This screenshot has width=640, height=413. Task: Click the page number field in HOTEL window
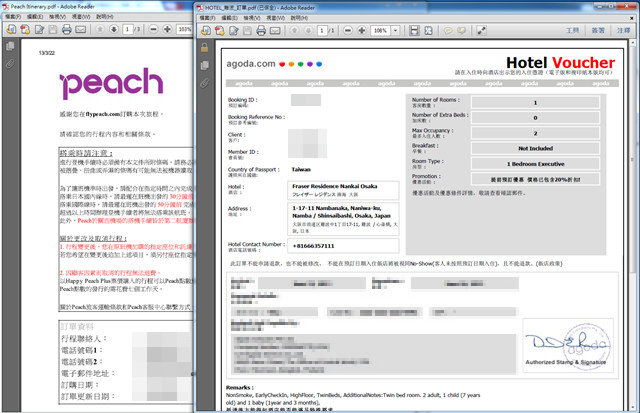tap(322, 31)
